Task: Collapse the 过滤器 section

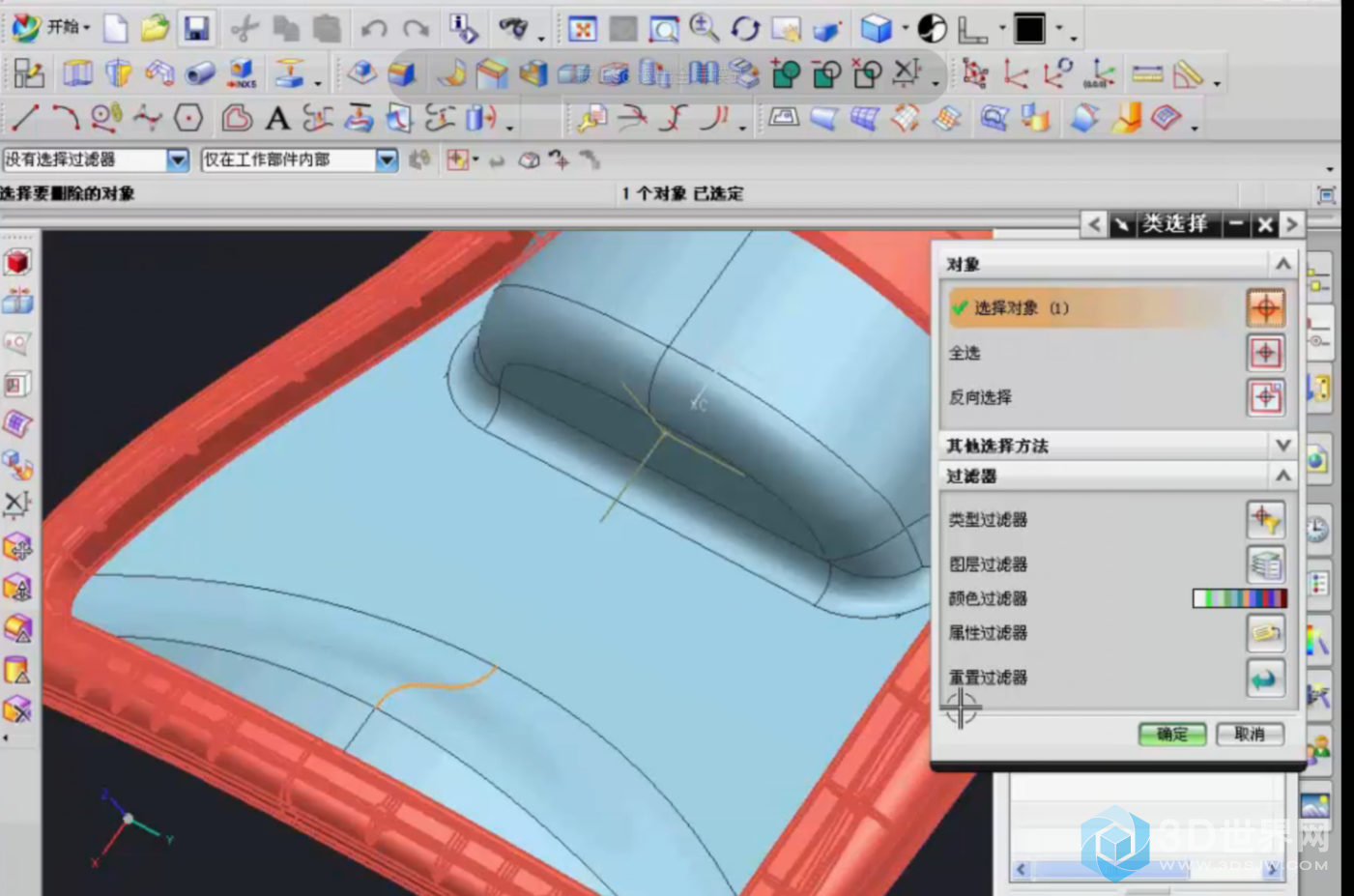Action: coord(1282,476)
